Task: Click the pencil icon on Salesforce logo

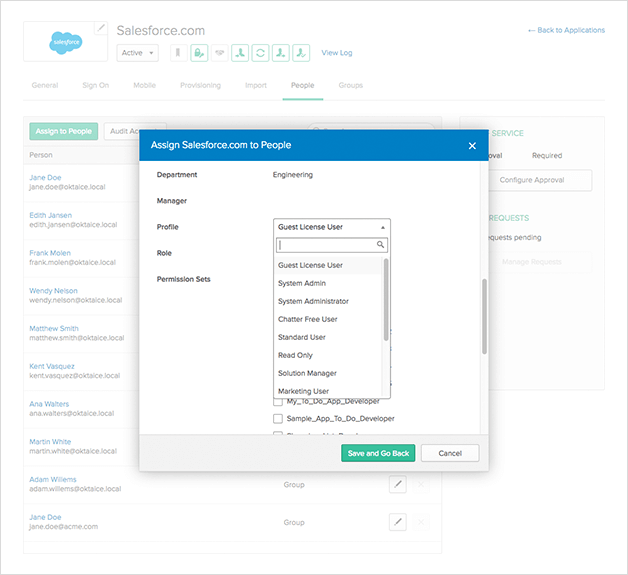Action: click(101, 28)
